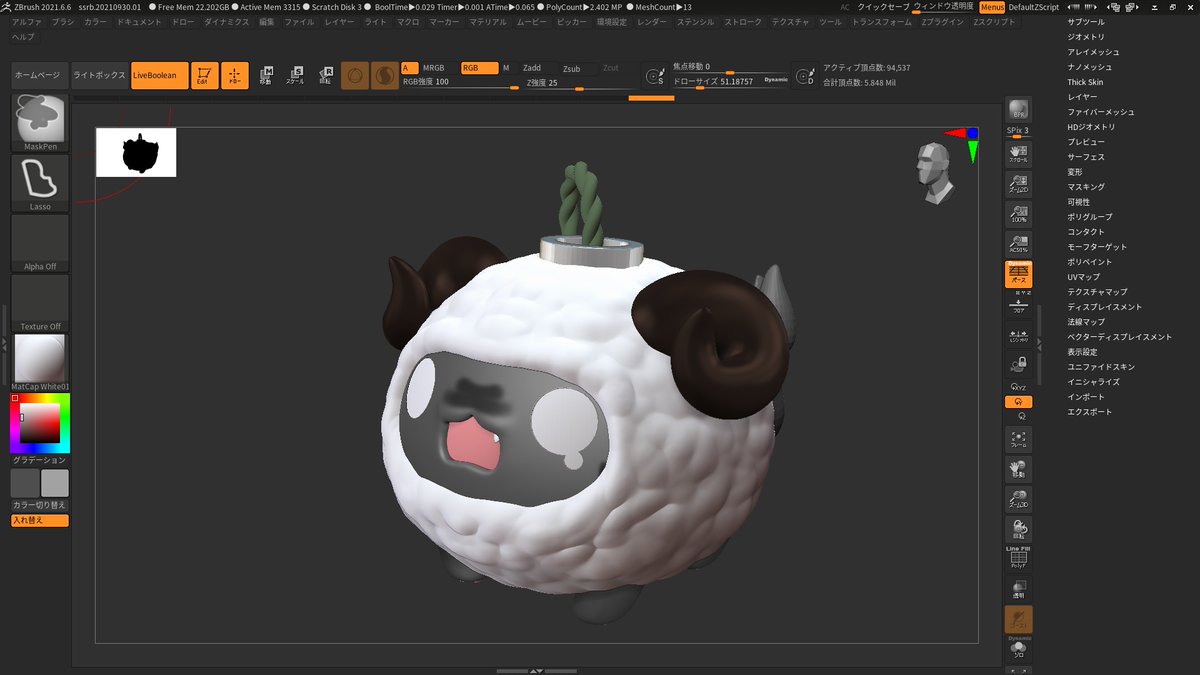Click the Floor (フロア) grid icon

(1018, 307)
